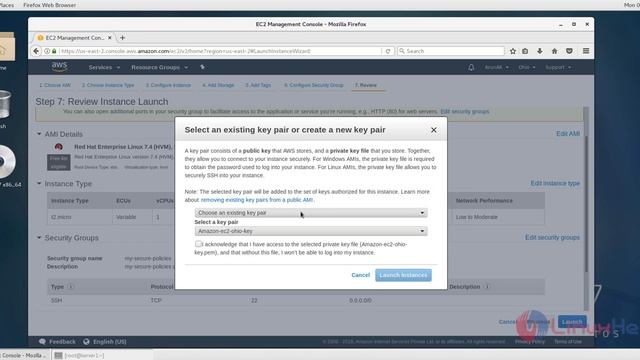Image resolution: width=640 pixels, height=360 pixels.
Task: Go to step 5 Add Tags
Action: tap(258, 85)
